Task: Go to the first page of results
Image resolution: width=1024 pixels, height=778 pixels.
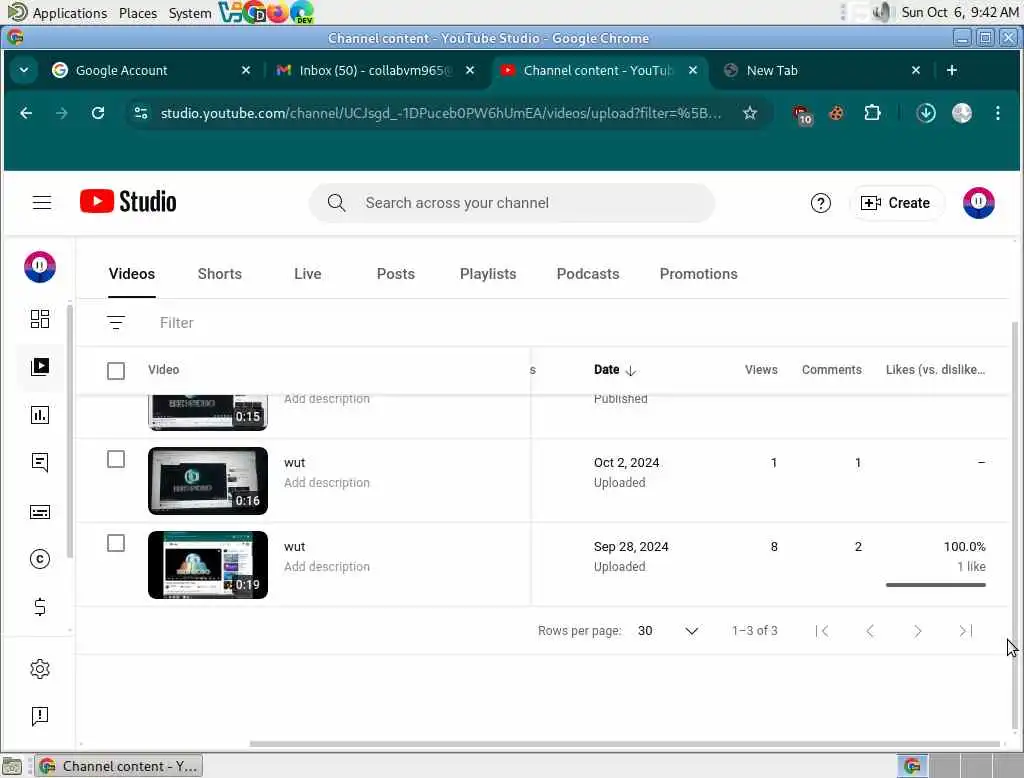Action: (822, 630)
